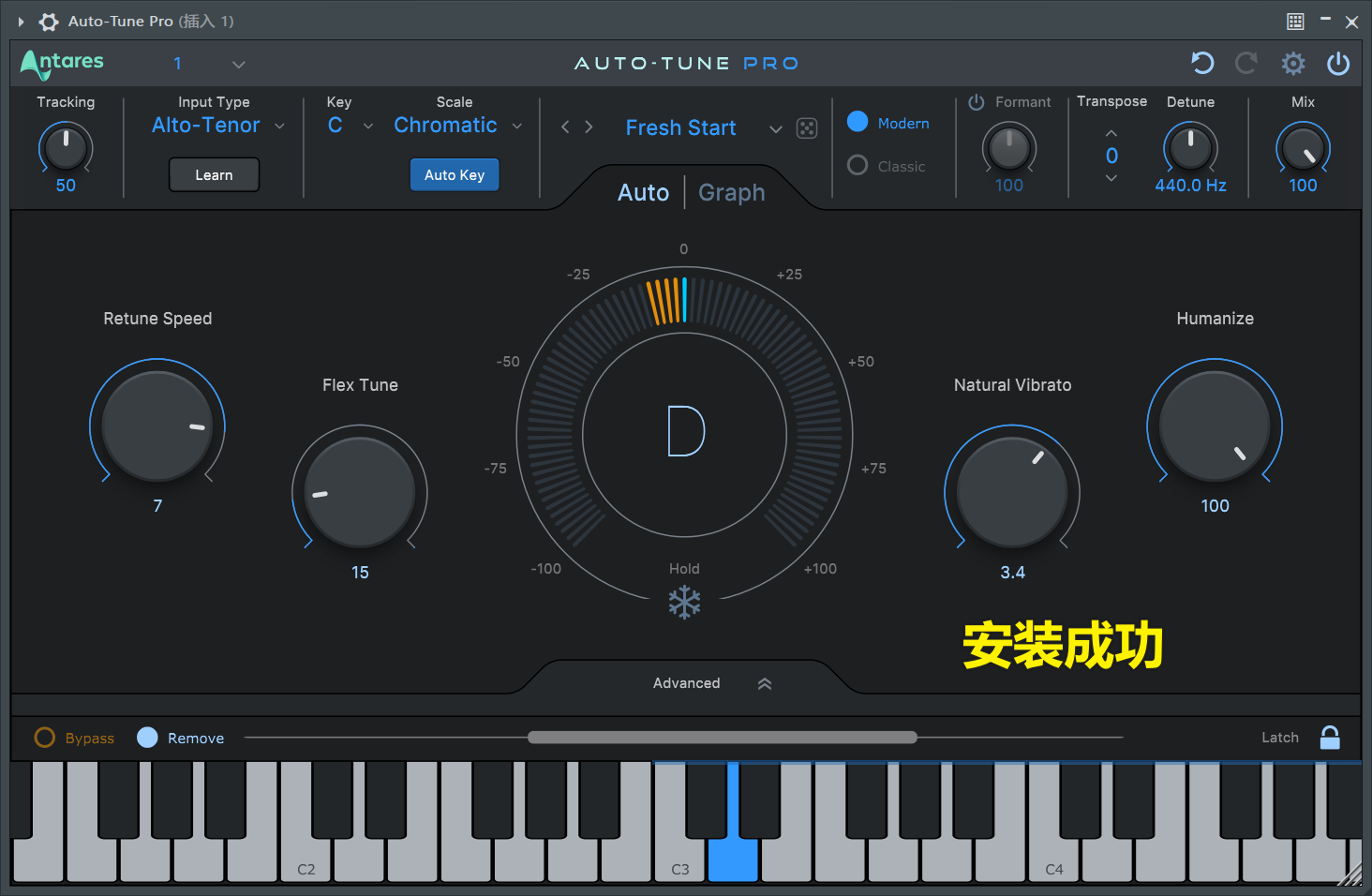
Task: Open the Scale Chromatic dropdown
Action: [458, 126]
